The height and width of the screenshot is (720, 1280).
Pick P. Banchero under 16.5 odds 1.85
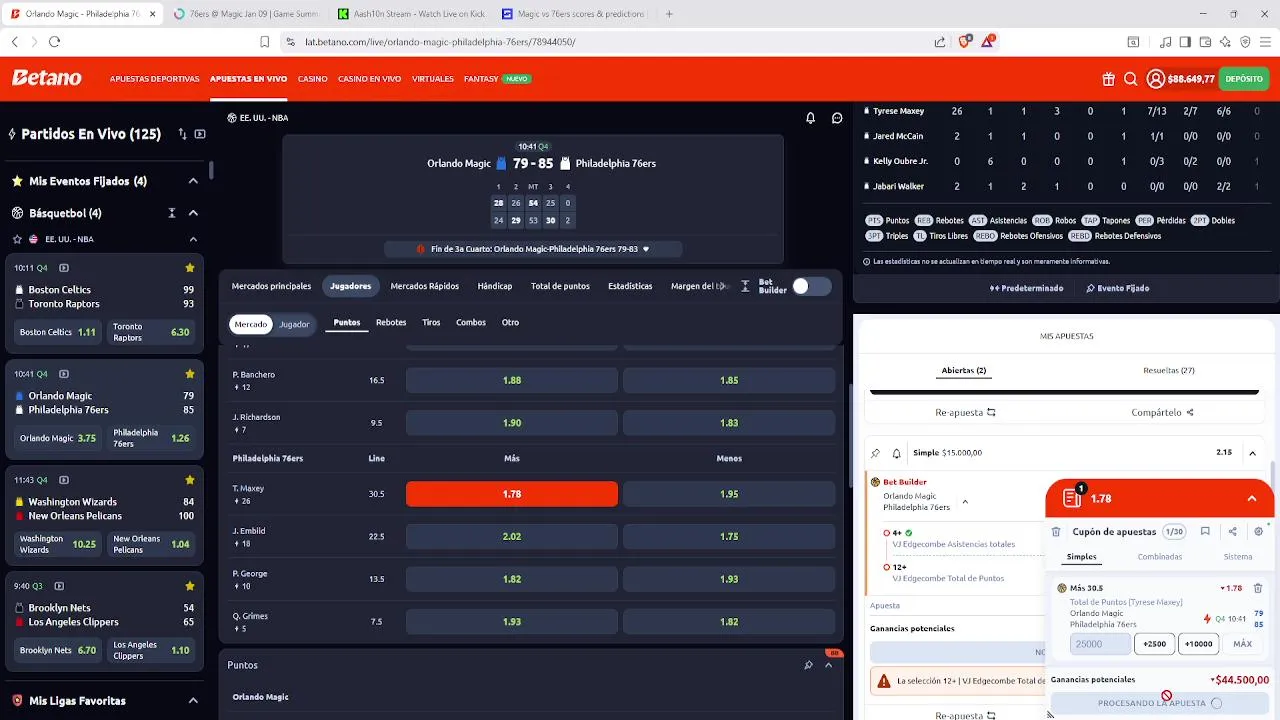pyautogui.click(x=729, y=381)
